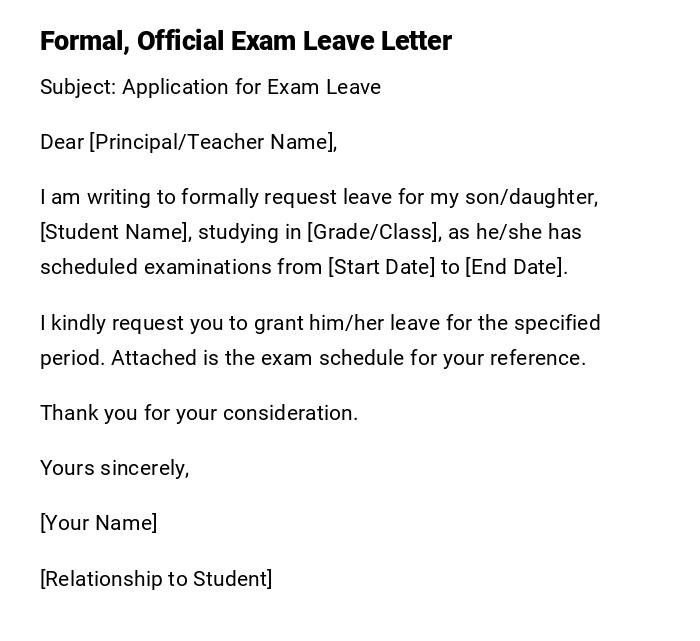Image resolution: width=700 pixels, height=641 pixels.
Task: Click the heading 'Formal, Official Exam Leave Letter'
Action: (246, 41)
